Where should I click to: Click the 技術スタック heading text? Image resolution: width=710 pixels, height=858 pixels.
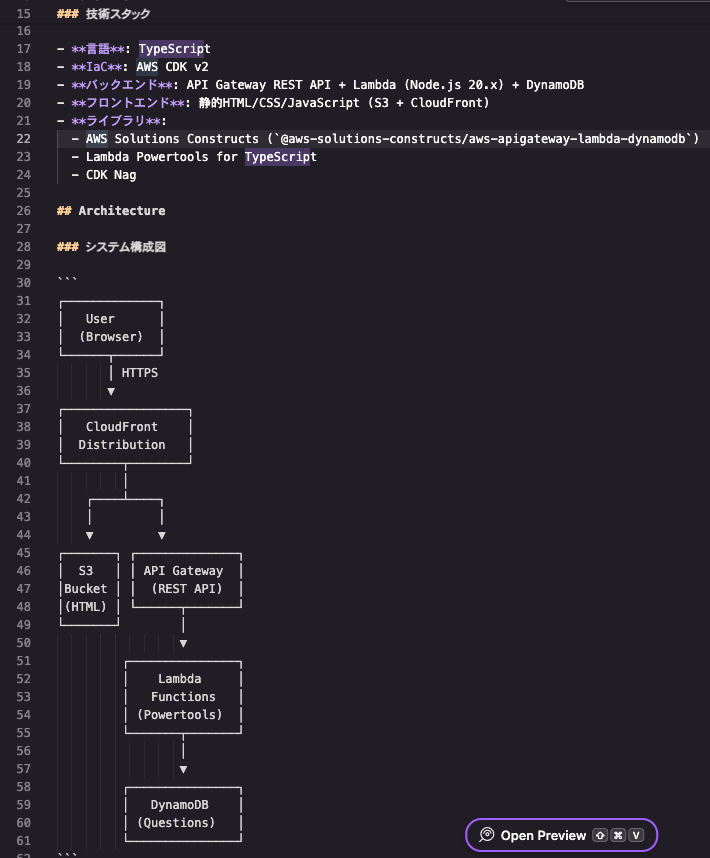click(118, 14)
